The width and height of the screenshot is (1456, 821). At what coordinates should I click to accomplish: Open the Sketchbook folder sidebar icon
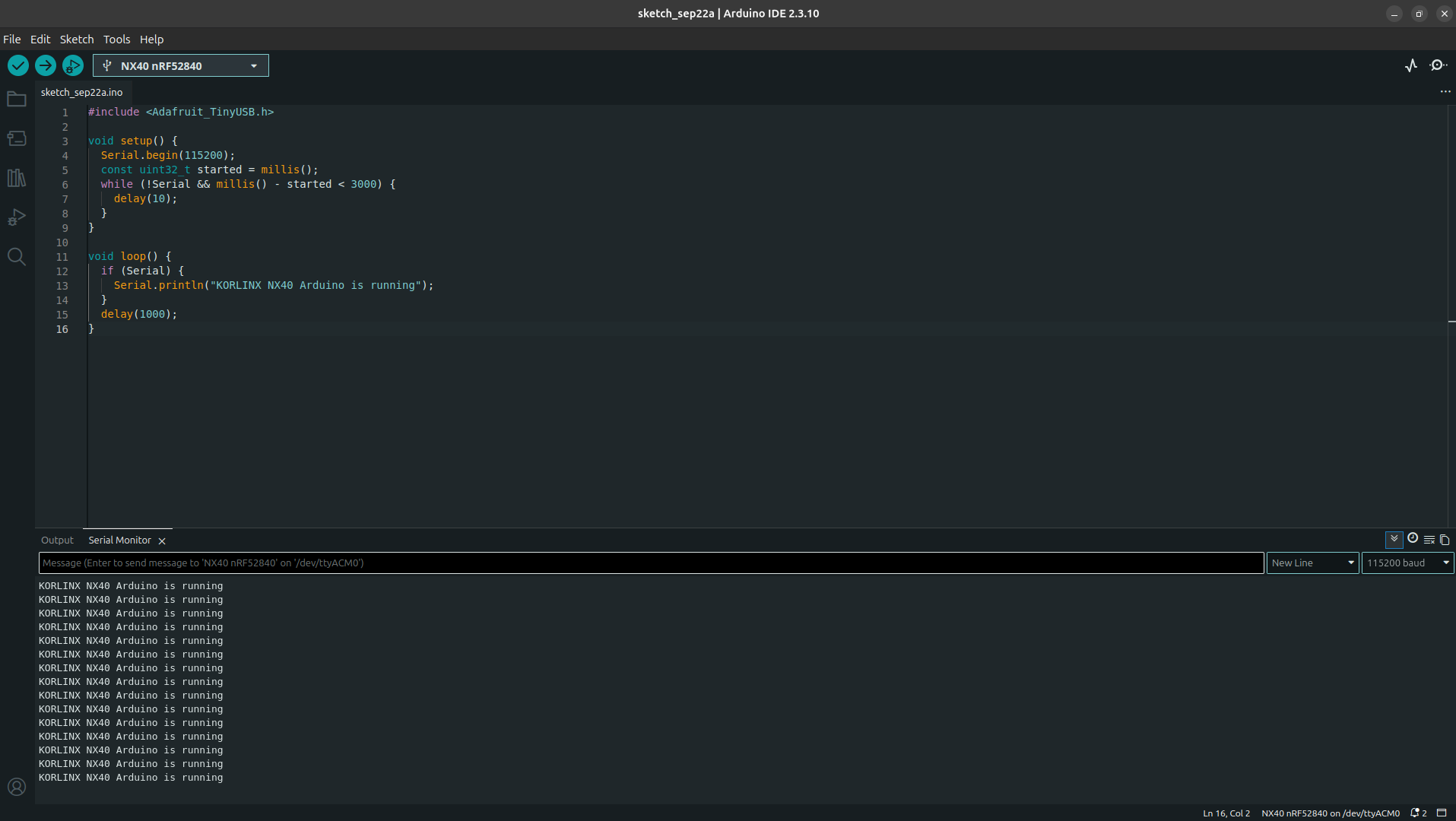(17, 100)
